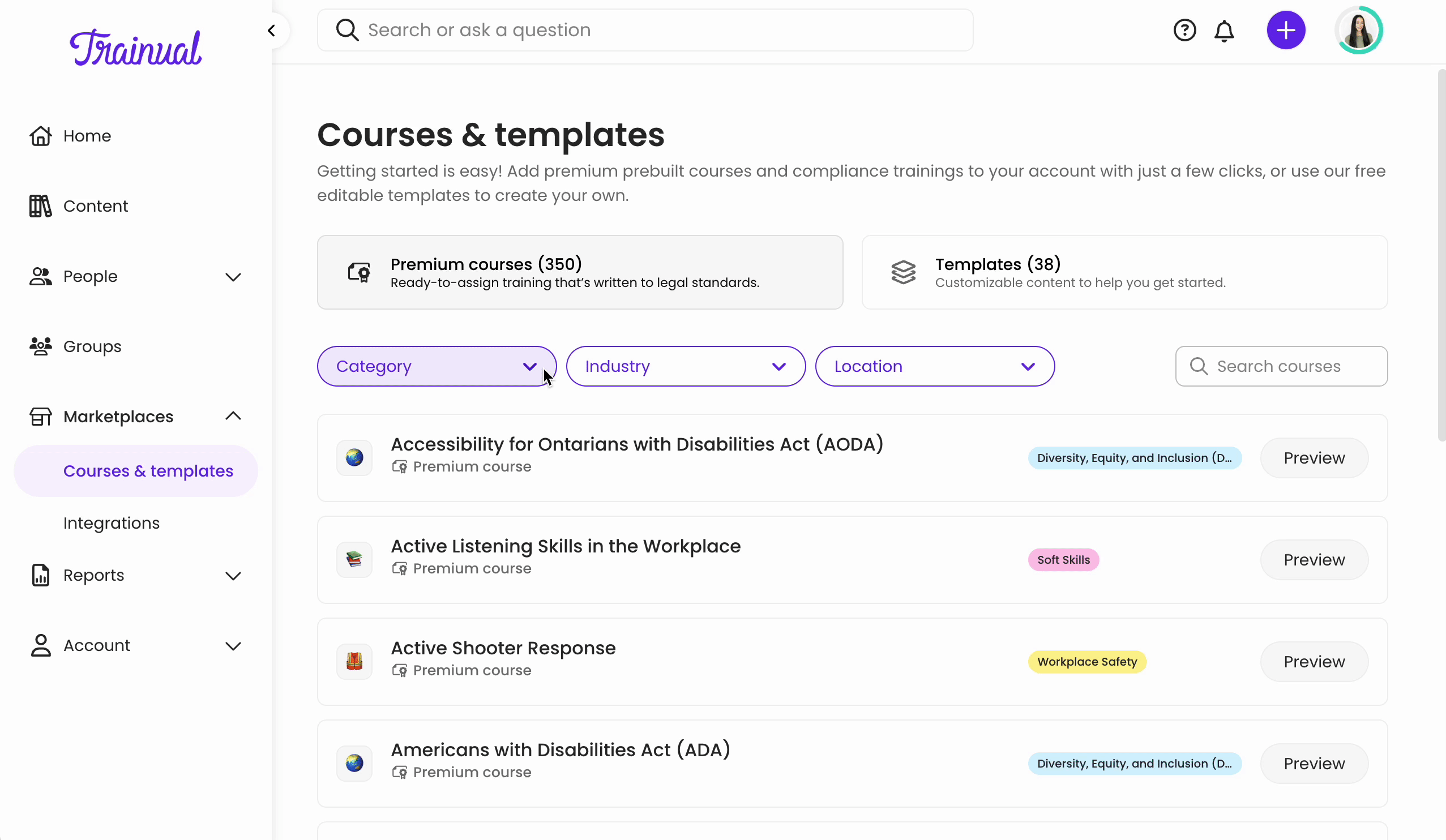Click the globe icon for the ADA course
1446x840 pixels.
tap(354, 763)
